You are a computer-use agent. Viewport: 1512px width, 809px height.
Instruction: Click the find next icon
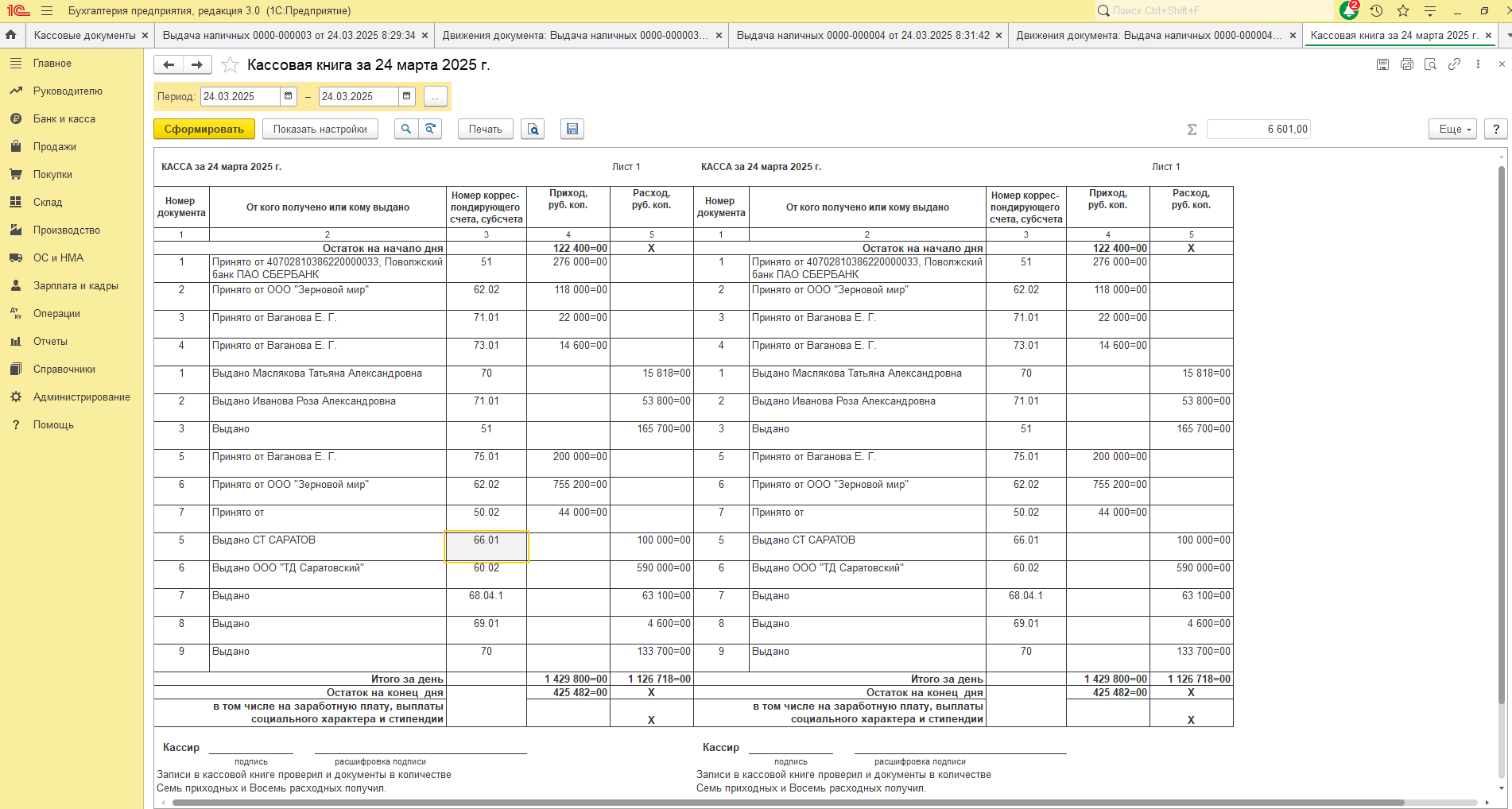(430, 129)
